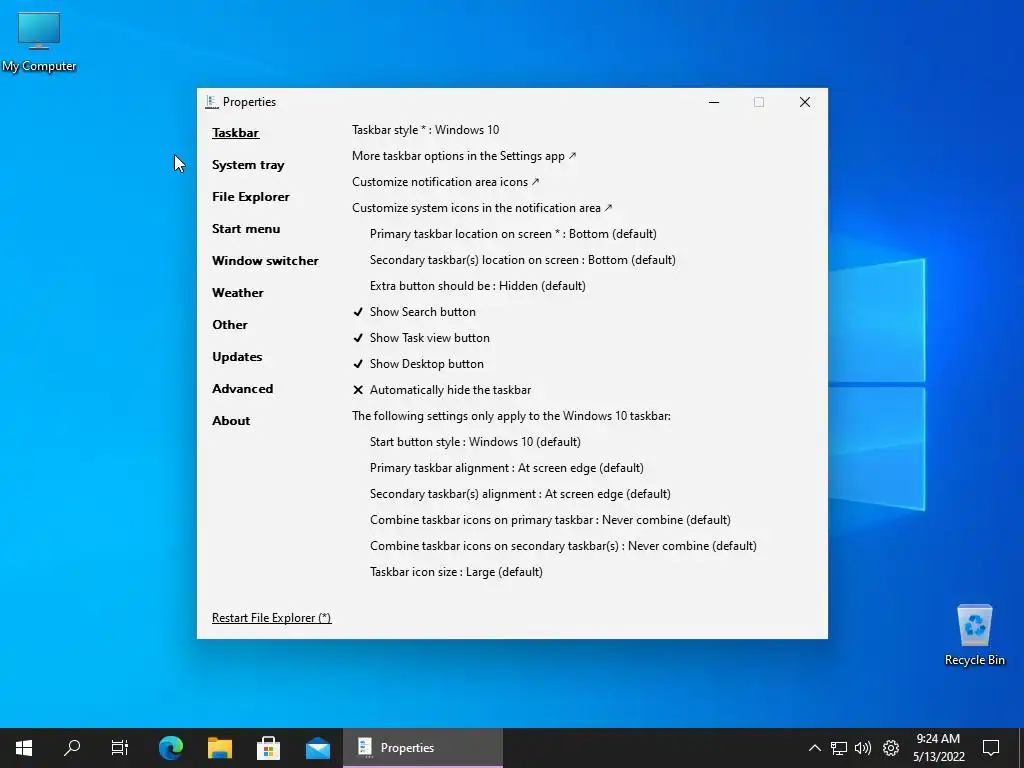Launch Microsoft Edge from taskbar
Screen dimensions: 1024x768
(171, 748)
